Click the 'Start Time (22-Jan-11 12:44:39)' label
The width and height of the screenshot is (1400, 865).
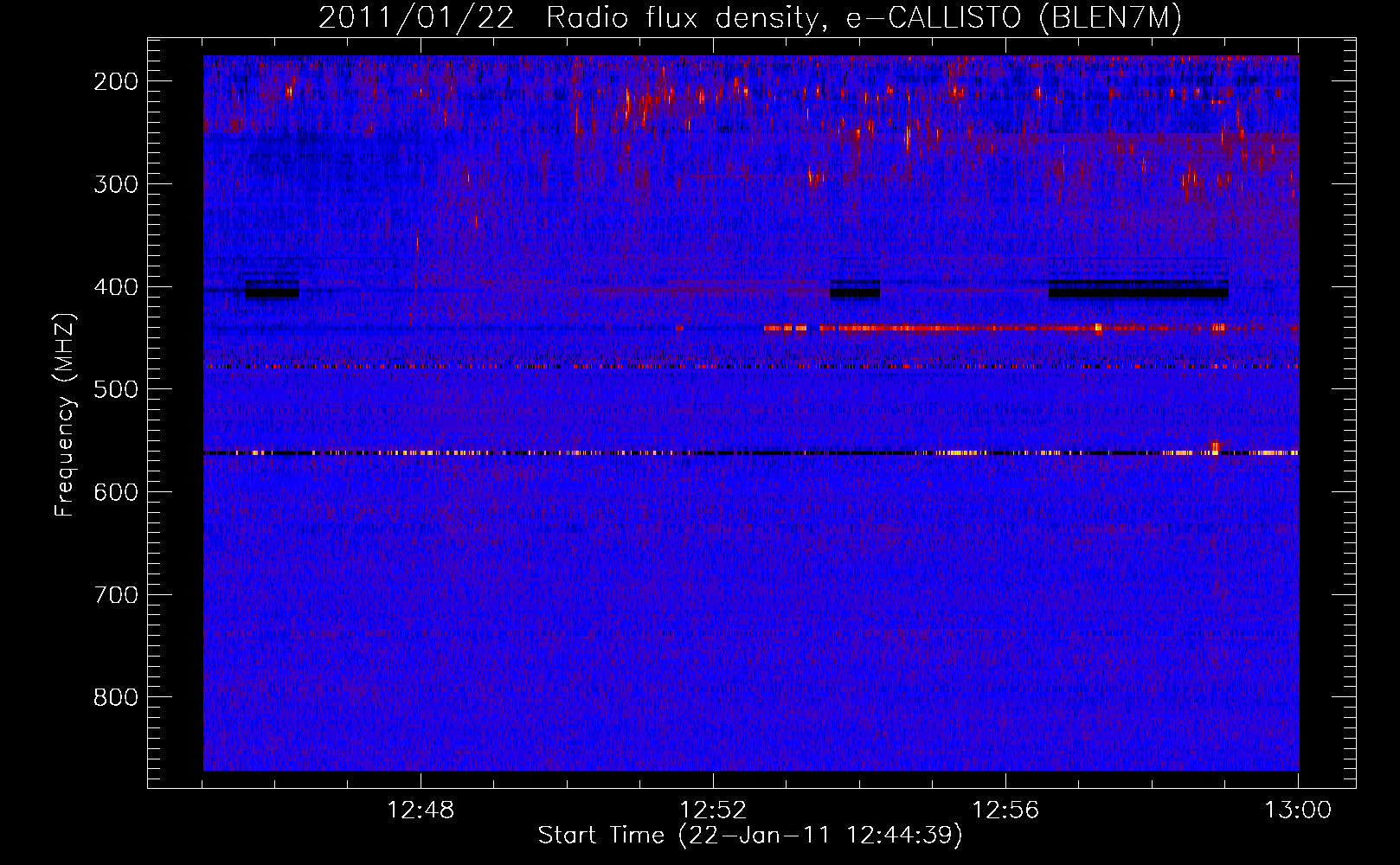[x=750, y=836]
